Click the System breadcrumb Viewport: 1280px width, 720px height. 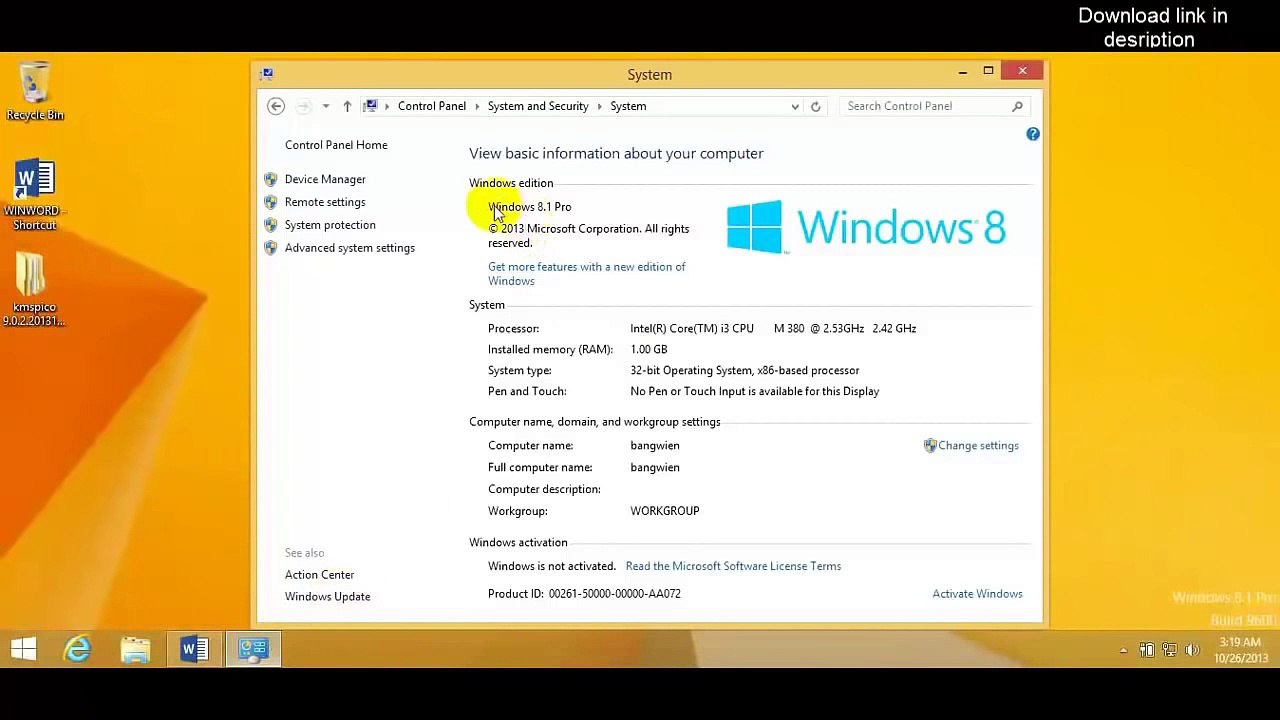click(x=628, y=106)
